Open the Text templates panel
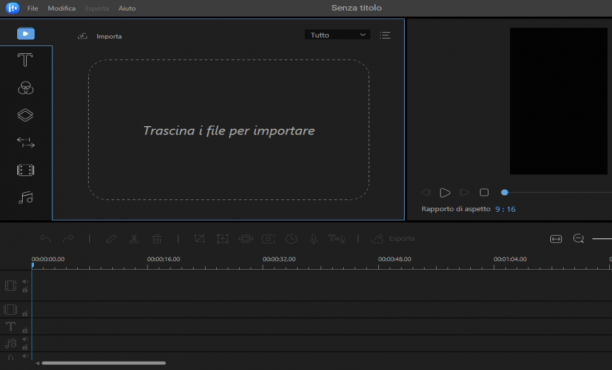Viewport: 612px width, 370px height. [25, 60]
